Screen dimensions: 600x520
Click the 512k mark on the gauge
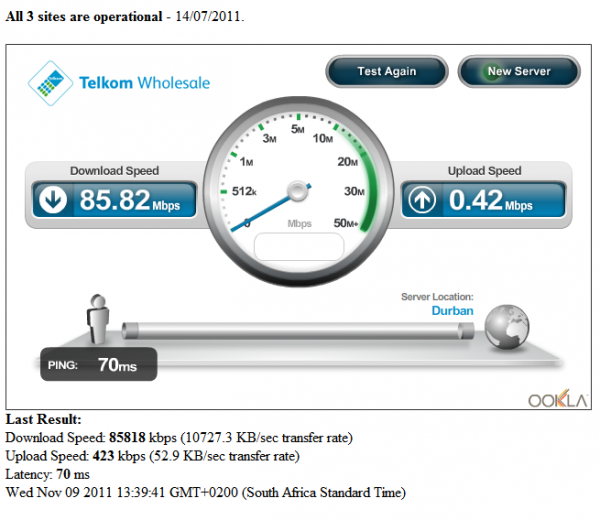pyautogui.click(x=244, y=191)
